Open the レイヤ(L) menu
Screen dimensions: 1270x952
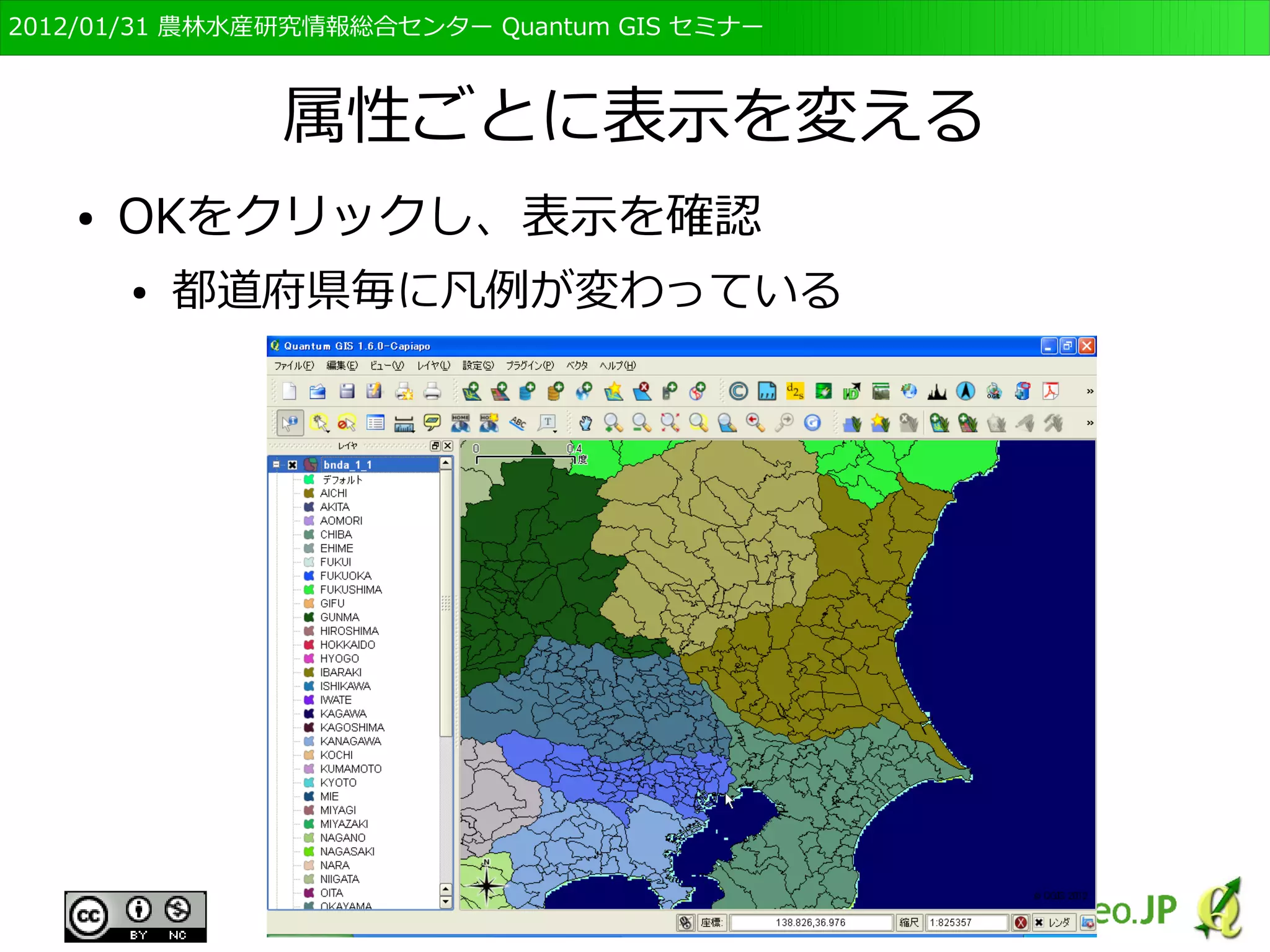(433, 366)
